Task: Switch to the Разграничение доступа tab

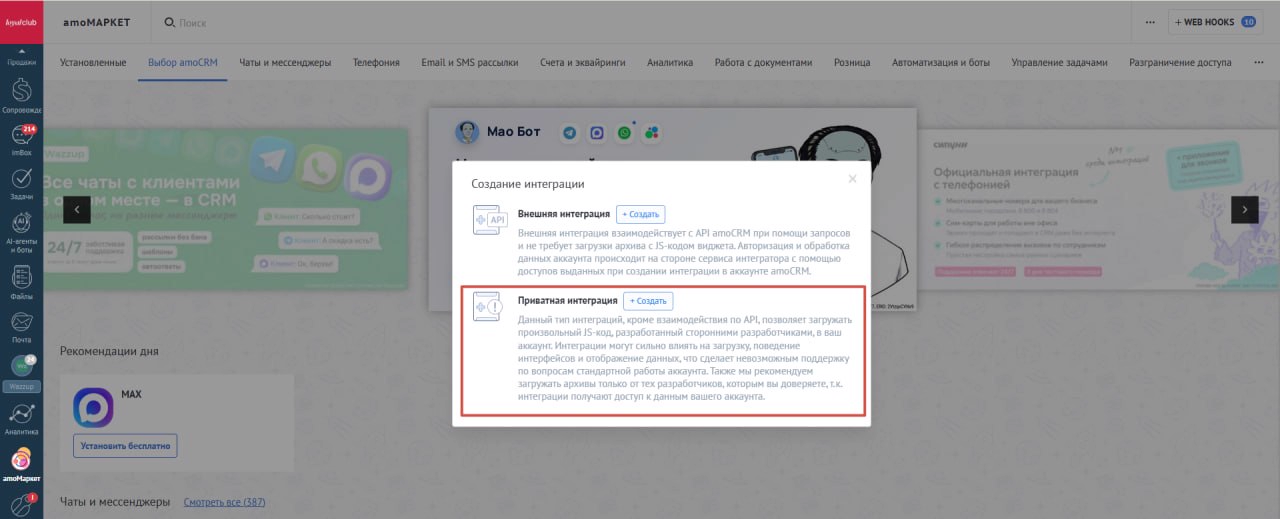Action: pos(1180,62)
